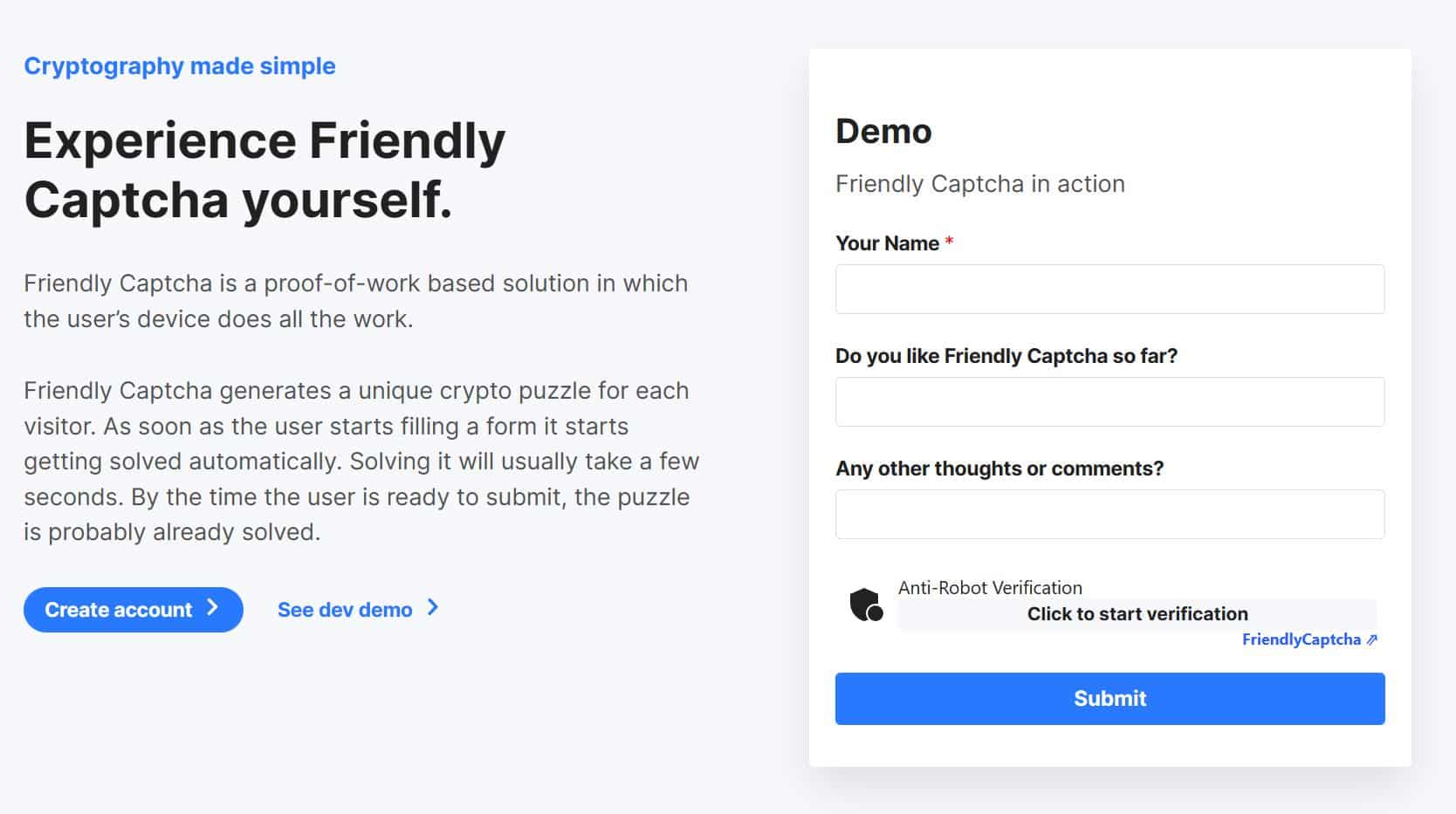Click the Friendly Captcha in action subtitle

click(x=979, y=183)
